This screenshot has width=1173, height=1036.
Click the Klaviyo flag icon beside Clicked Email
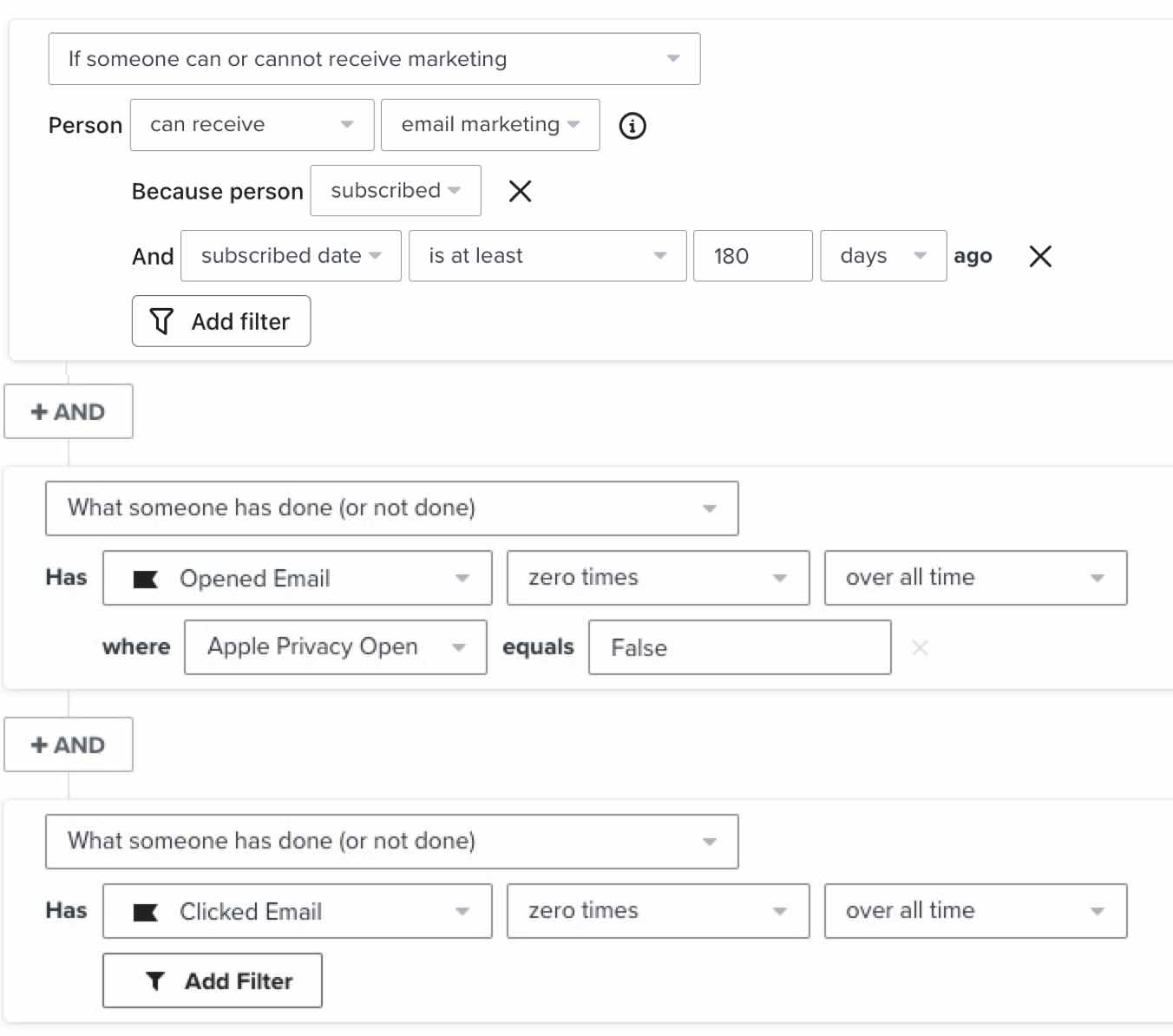click(x=146, y=911)
